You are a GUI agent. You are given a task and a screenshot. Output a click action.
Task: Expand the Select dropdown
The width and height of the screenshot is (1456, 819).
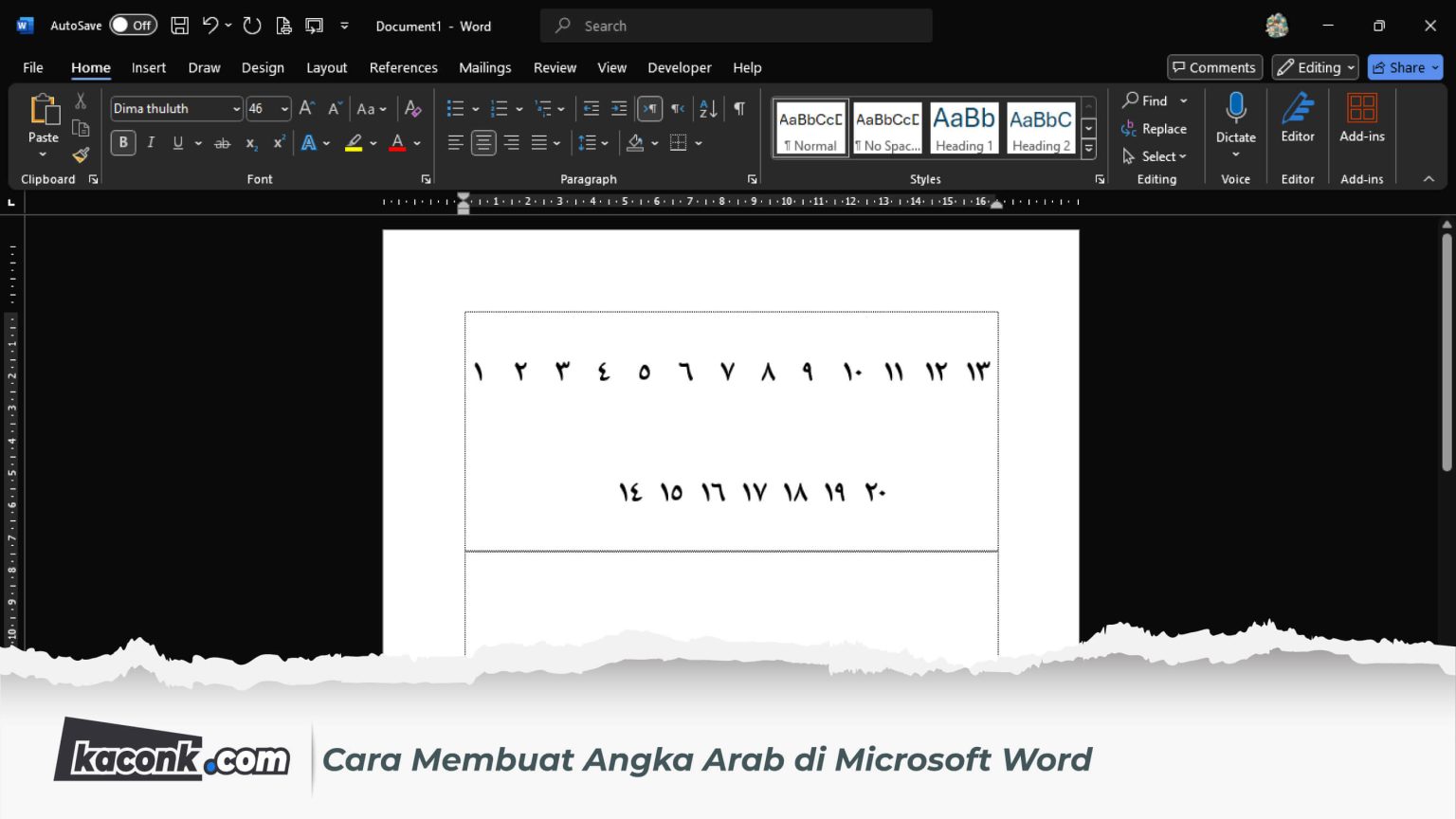coord(1155,156)
